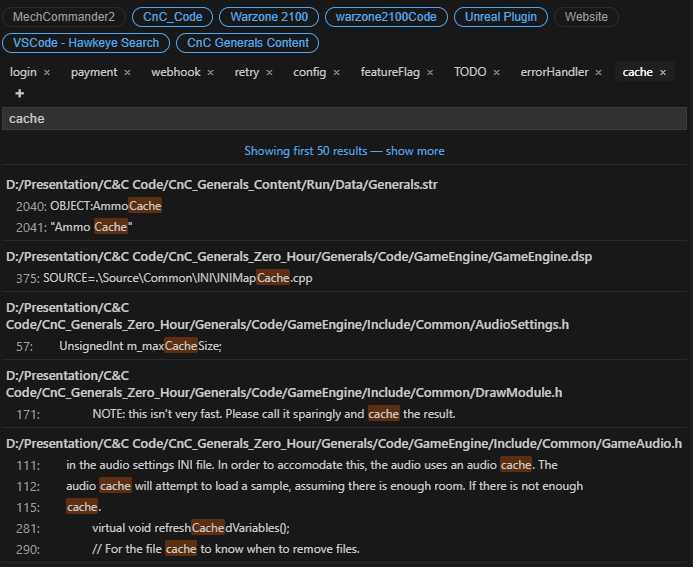Add a new search tab with plus icon

coord(19,94)
